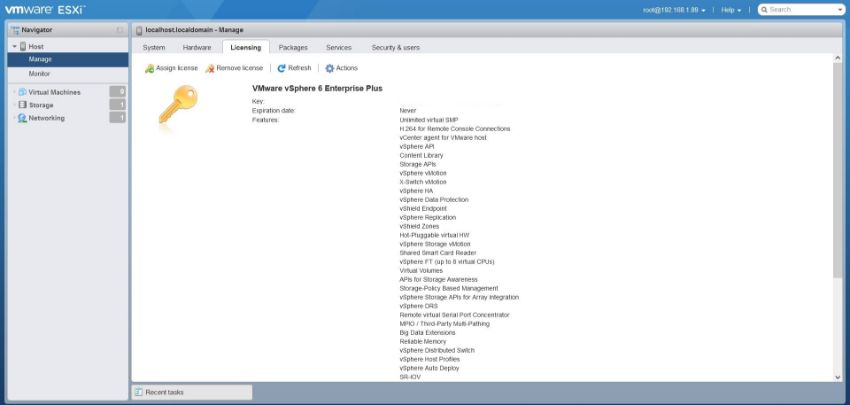850x405 pixels.
Task: Click the host icon beside localhost.localdomain title
Action: 139,30
